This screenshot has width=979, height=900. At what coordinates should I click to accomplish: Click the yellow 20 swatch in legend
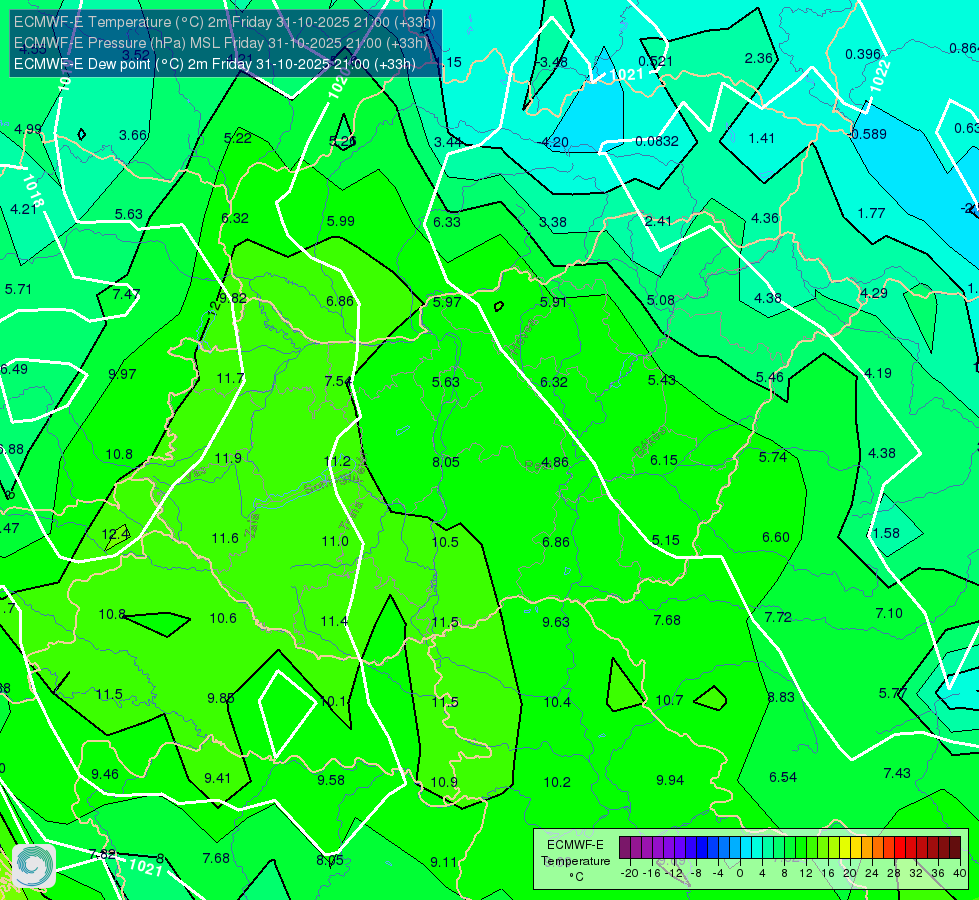[845, 848]
